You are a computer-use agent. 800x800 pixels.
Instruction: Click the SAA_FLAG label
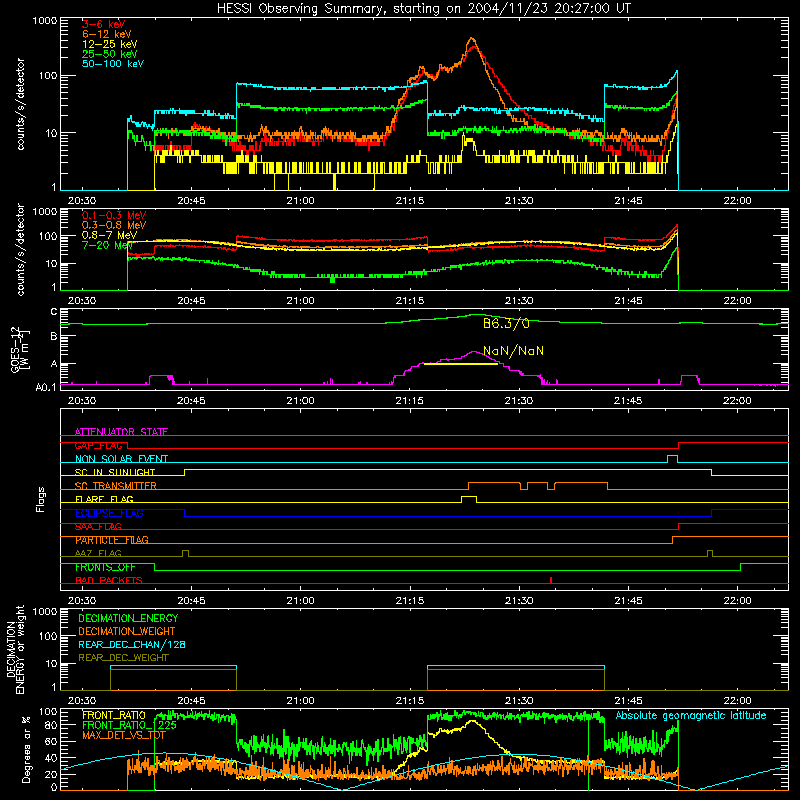pyautogui.click(x=98, y=527)
